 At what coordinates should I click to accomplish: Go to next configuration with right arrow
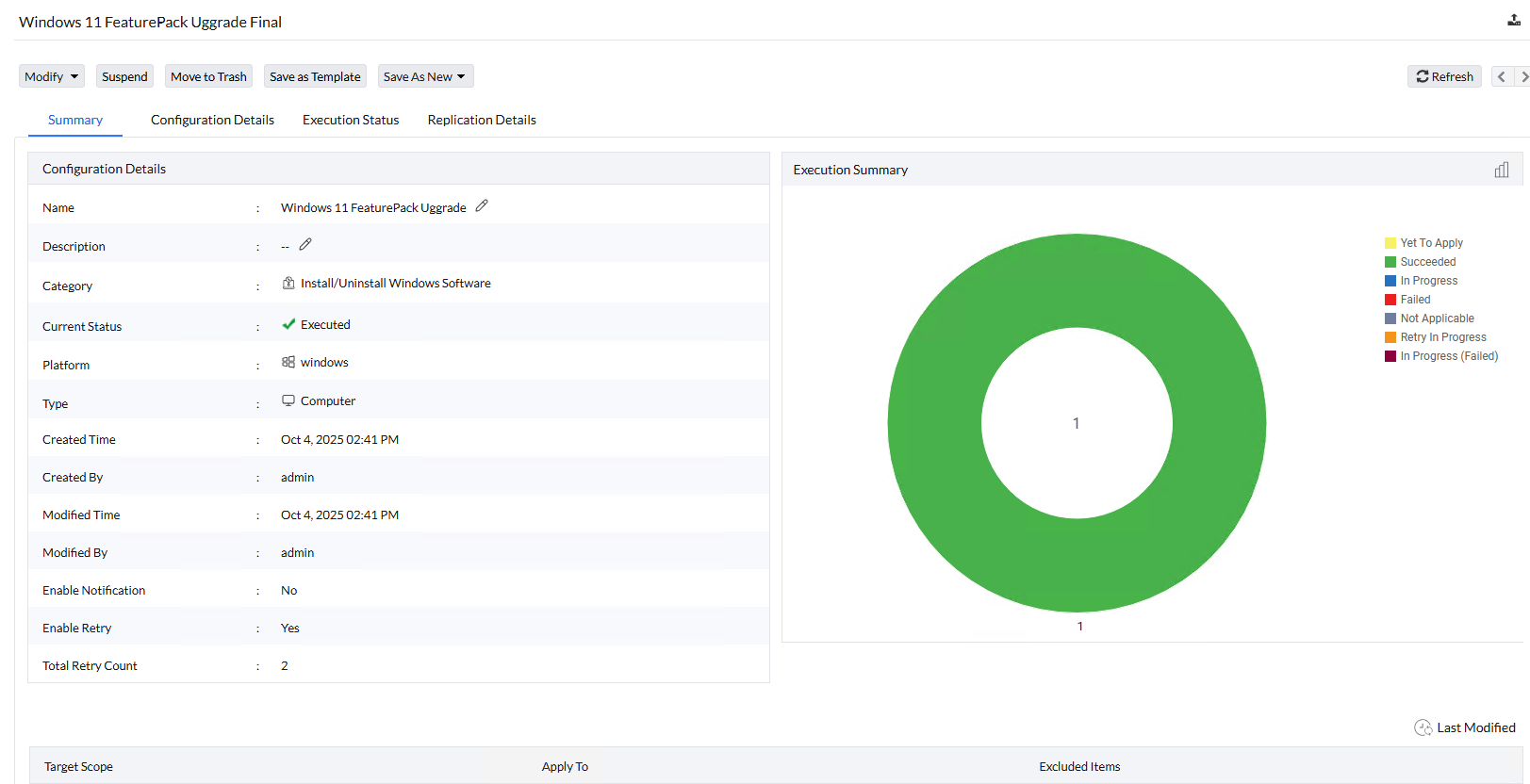[1523, 76]
